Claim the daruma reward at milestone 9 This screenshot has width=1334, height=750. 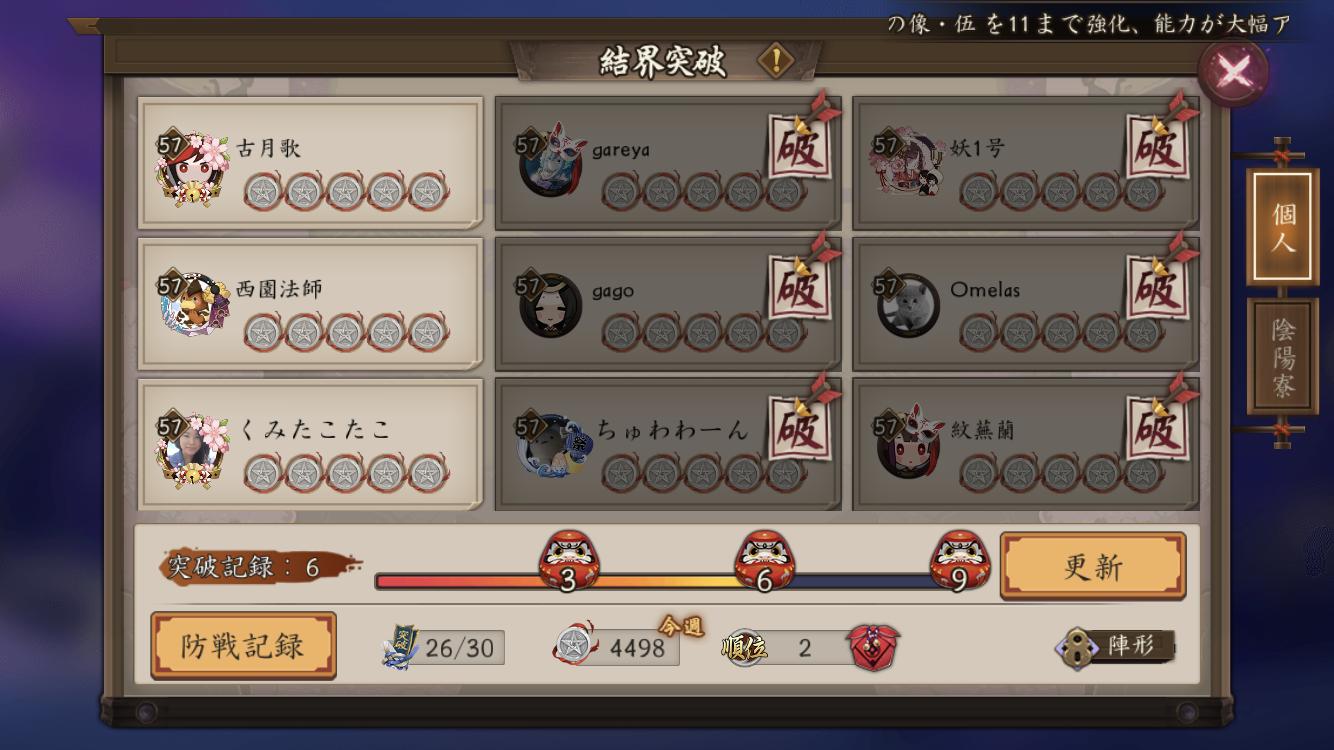coord(959,562)
